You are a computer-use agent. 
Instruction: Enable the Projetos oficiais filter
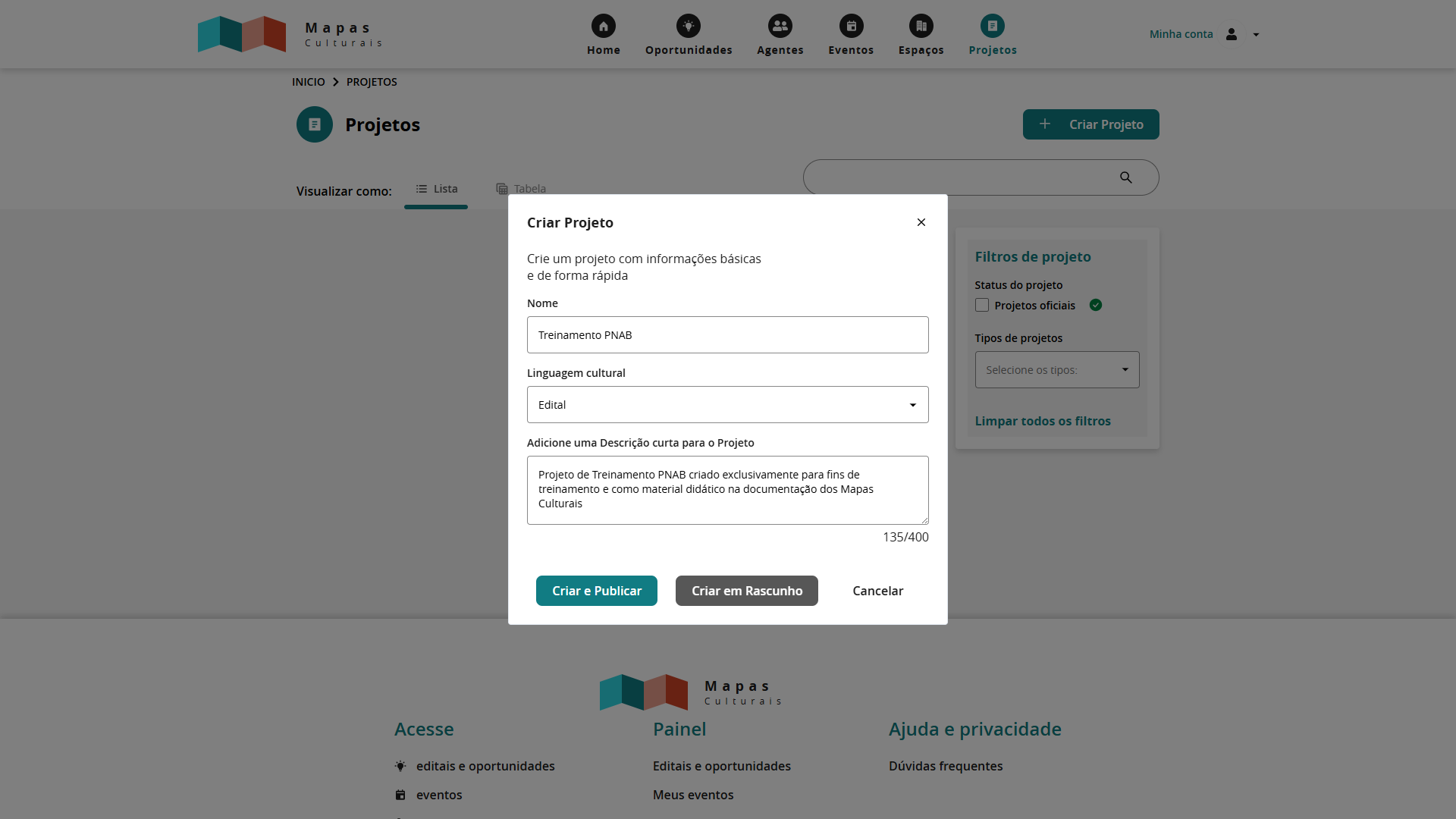tap(982, 305)
